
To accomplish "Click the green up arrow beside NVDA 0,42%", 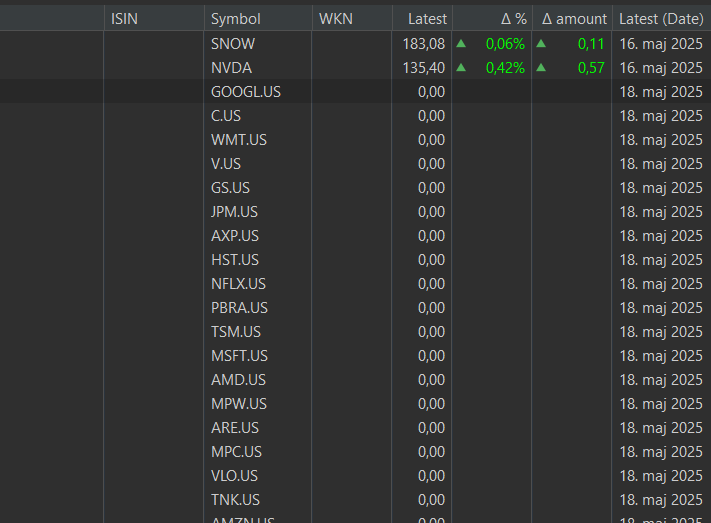I will pos(461,67).
